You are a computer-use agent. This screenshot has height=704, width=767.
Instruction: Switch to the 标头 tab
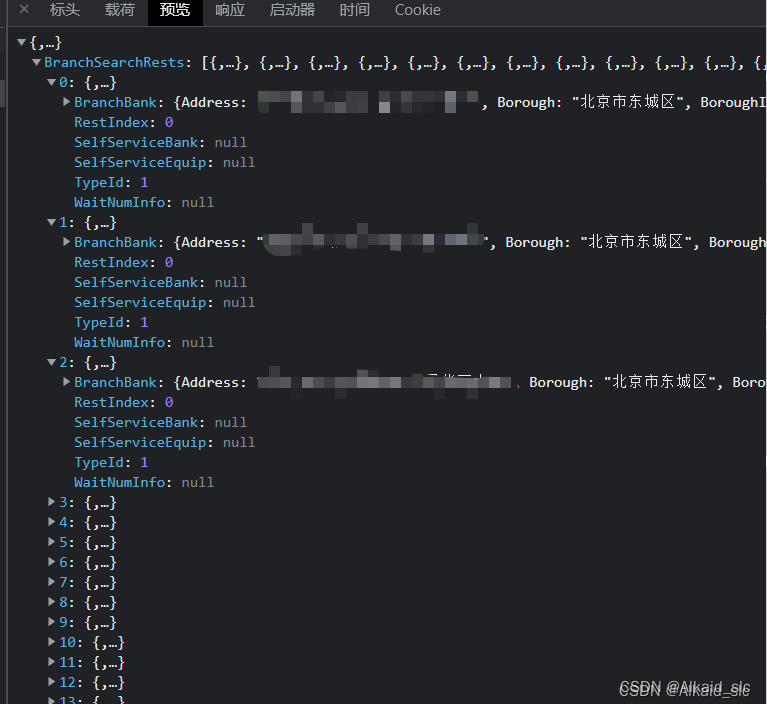(65, 10)
